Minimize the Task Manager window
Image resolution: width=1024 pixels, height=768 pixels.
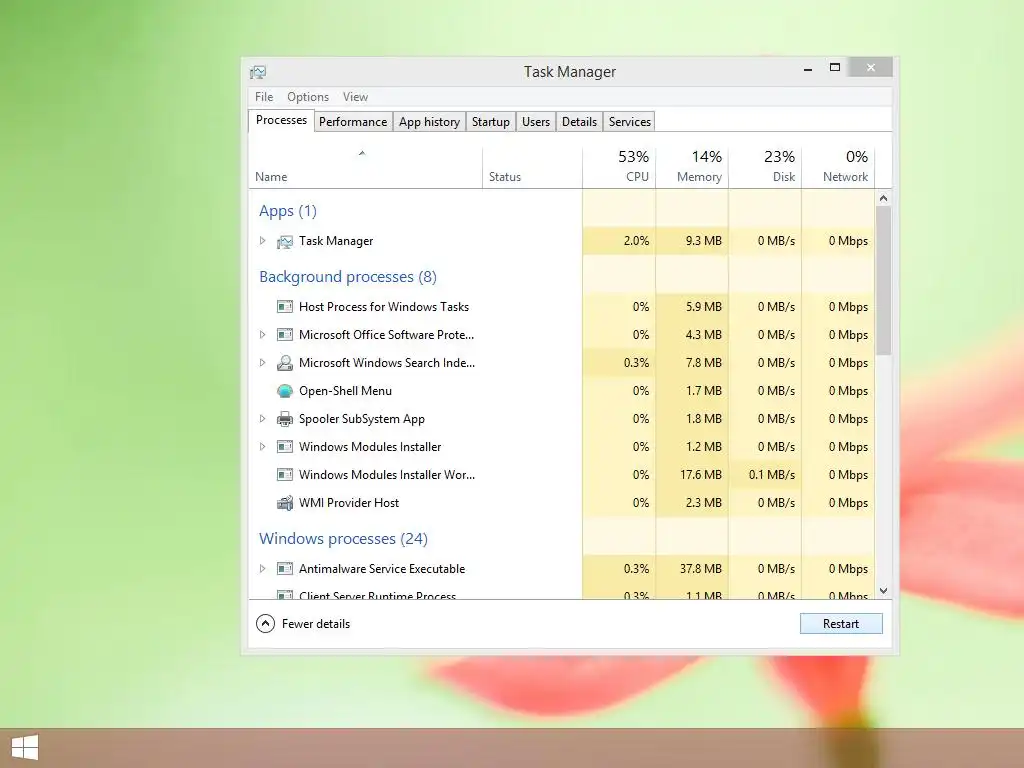click(x=808, y=68)
